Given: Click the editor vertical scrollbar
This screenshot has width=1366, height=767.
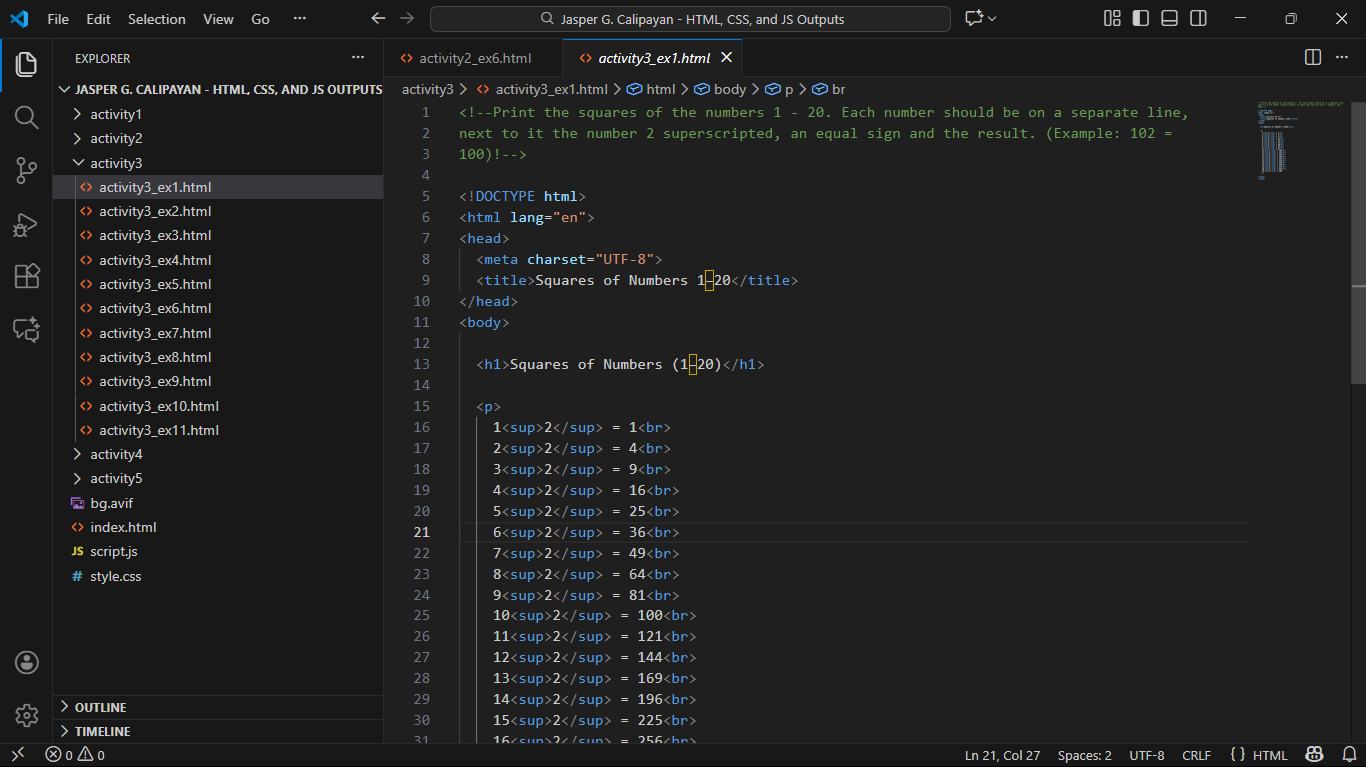Looking at the screenshot, I should point(1358,240).
